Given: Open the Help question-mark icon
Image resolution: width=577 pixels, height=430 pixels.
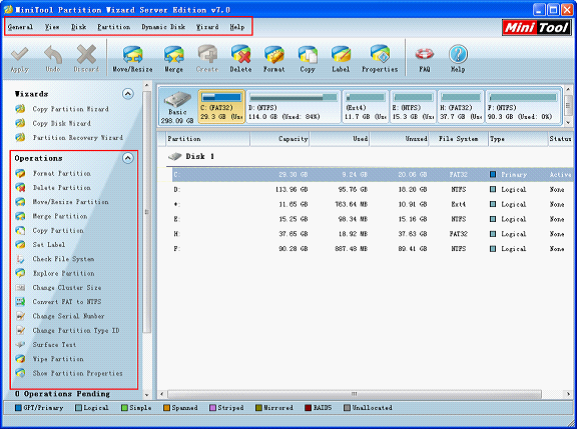Looking at the screenshot, I should point(458,55).
